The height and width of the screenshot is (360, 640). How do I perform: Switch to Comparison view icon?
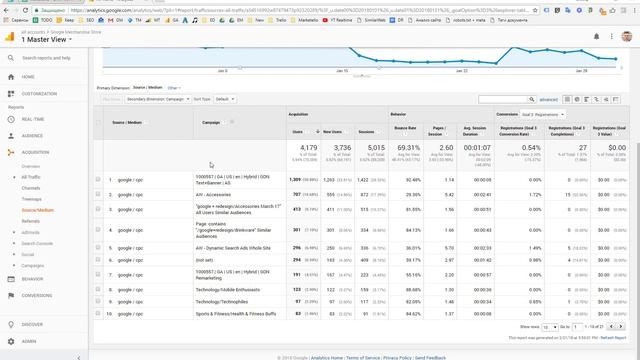(596, 99)
